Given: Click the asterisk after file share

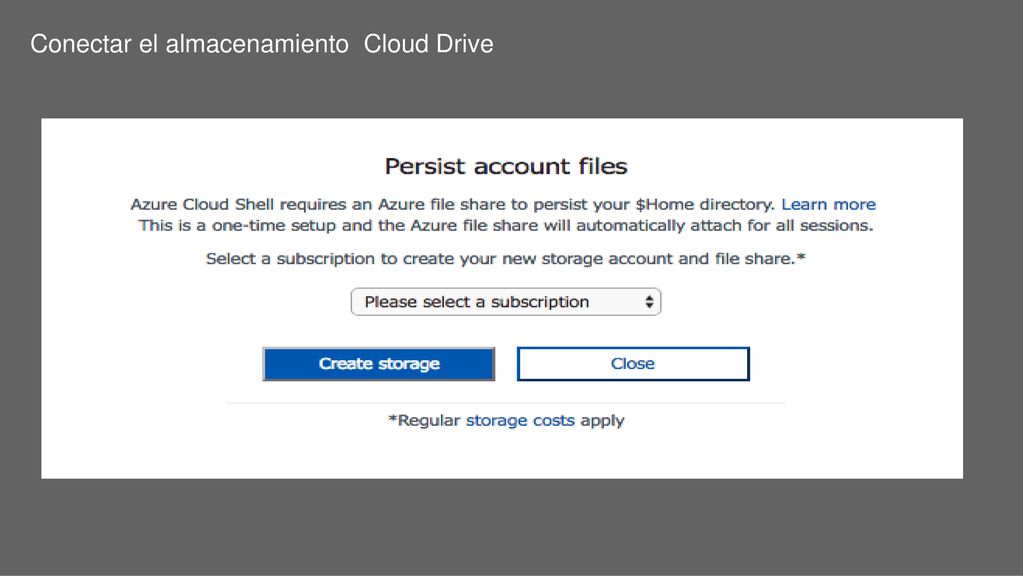Looking at the screenshot, I should 801,258.
